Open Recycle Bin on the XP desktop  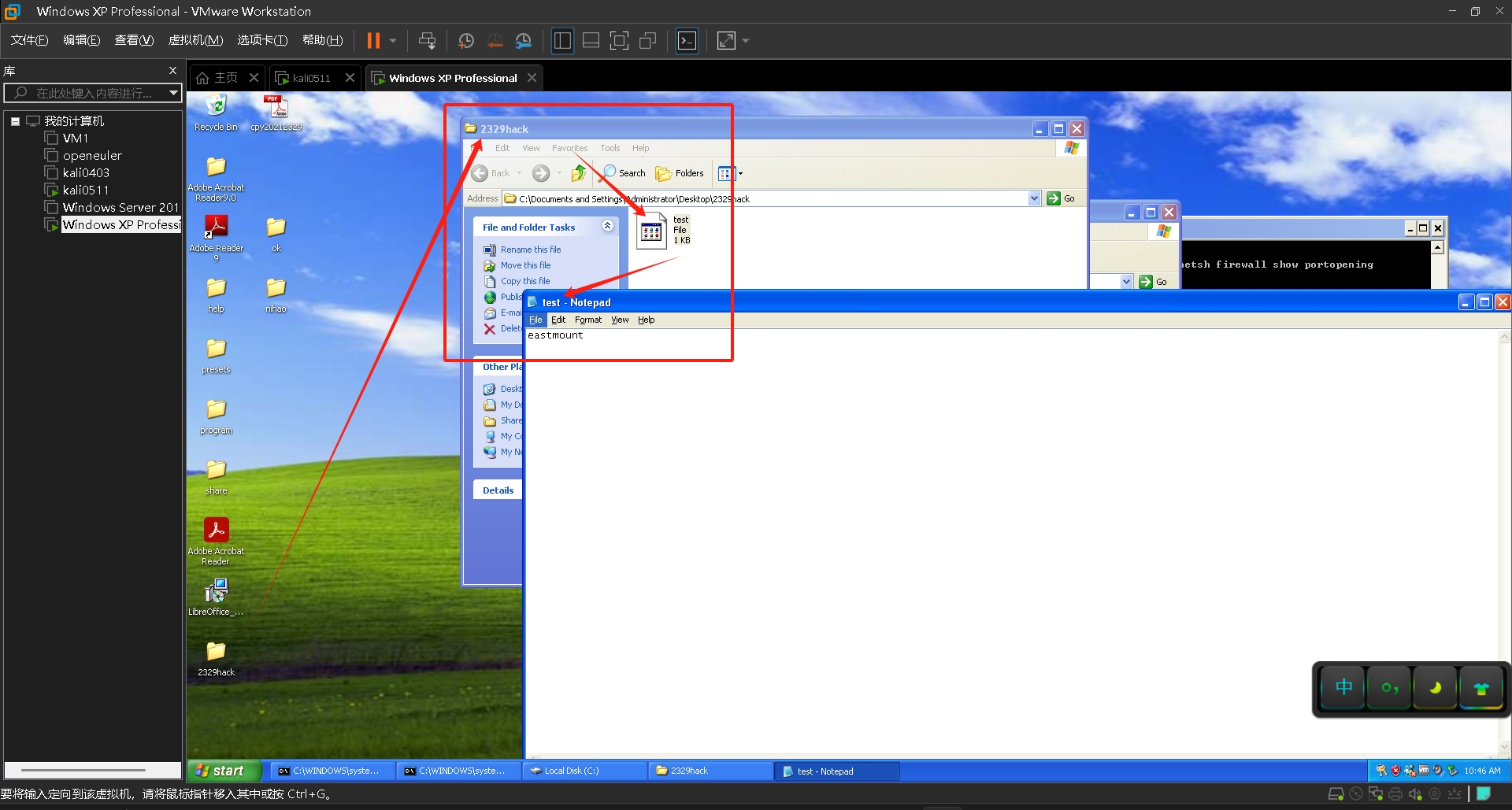tap(216, 113)
